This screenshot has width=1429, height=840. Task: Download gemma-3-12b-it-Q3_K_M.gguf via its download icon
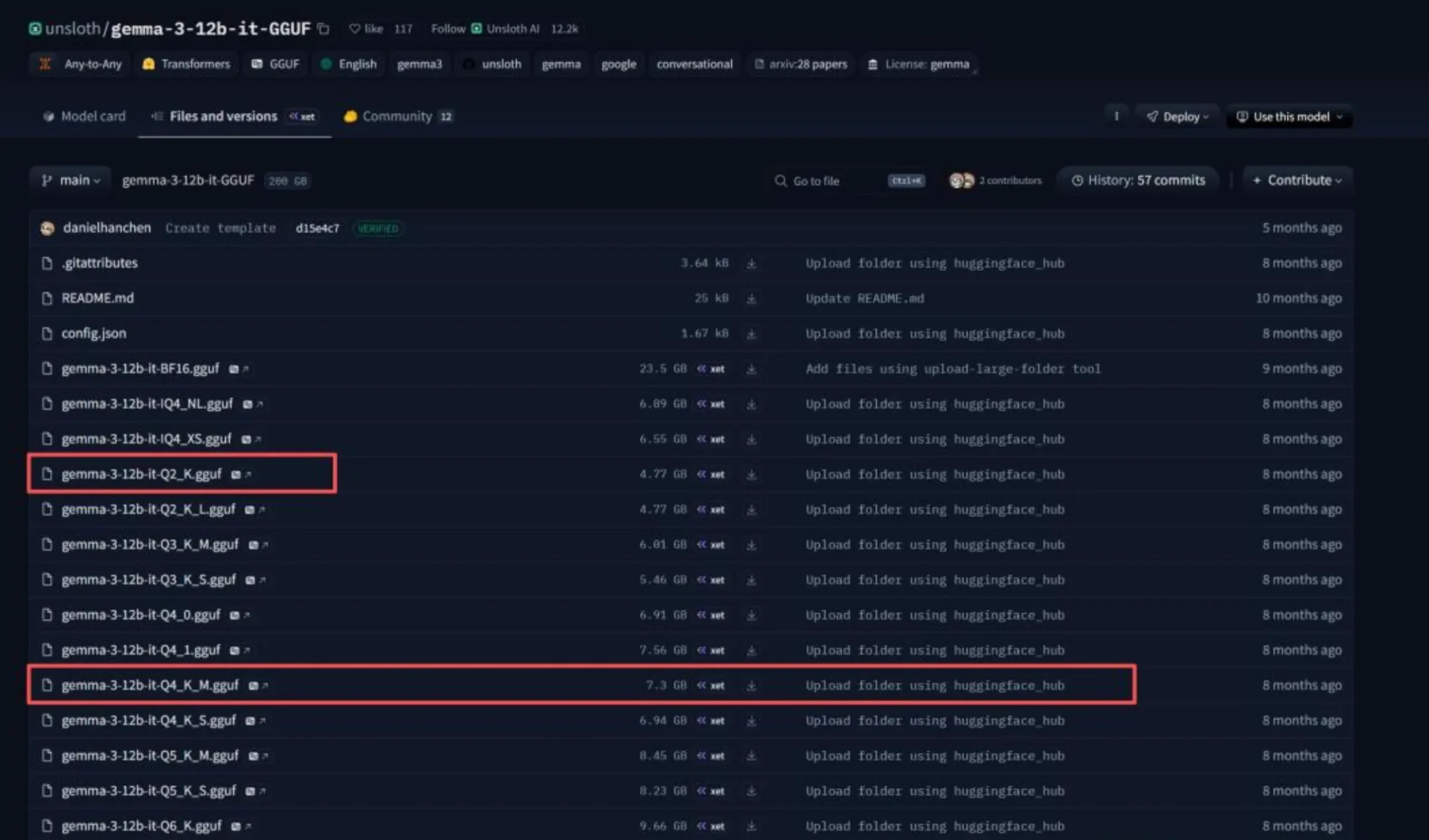[x=751, y=545]
